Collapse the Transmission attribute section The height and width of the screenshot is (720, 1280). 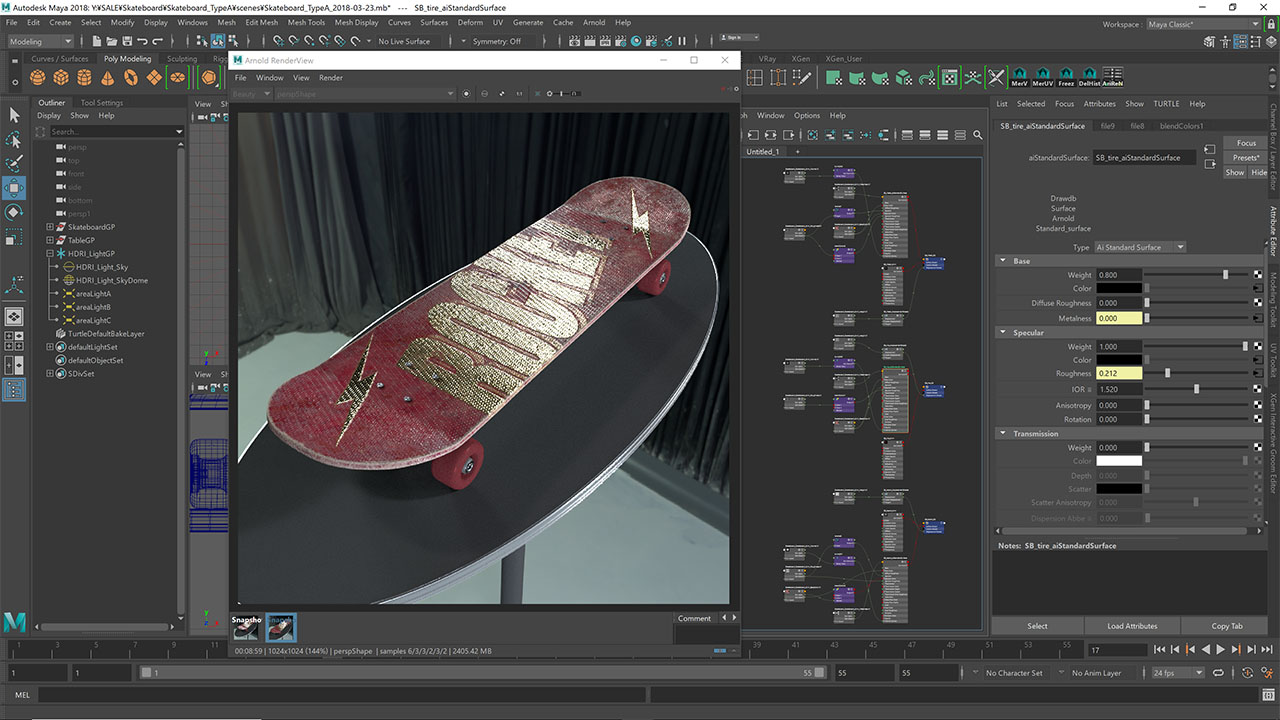click(x=1003, y=434)
